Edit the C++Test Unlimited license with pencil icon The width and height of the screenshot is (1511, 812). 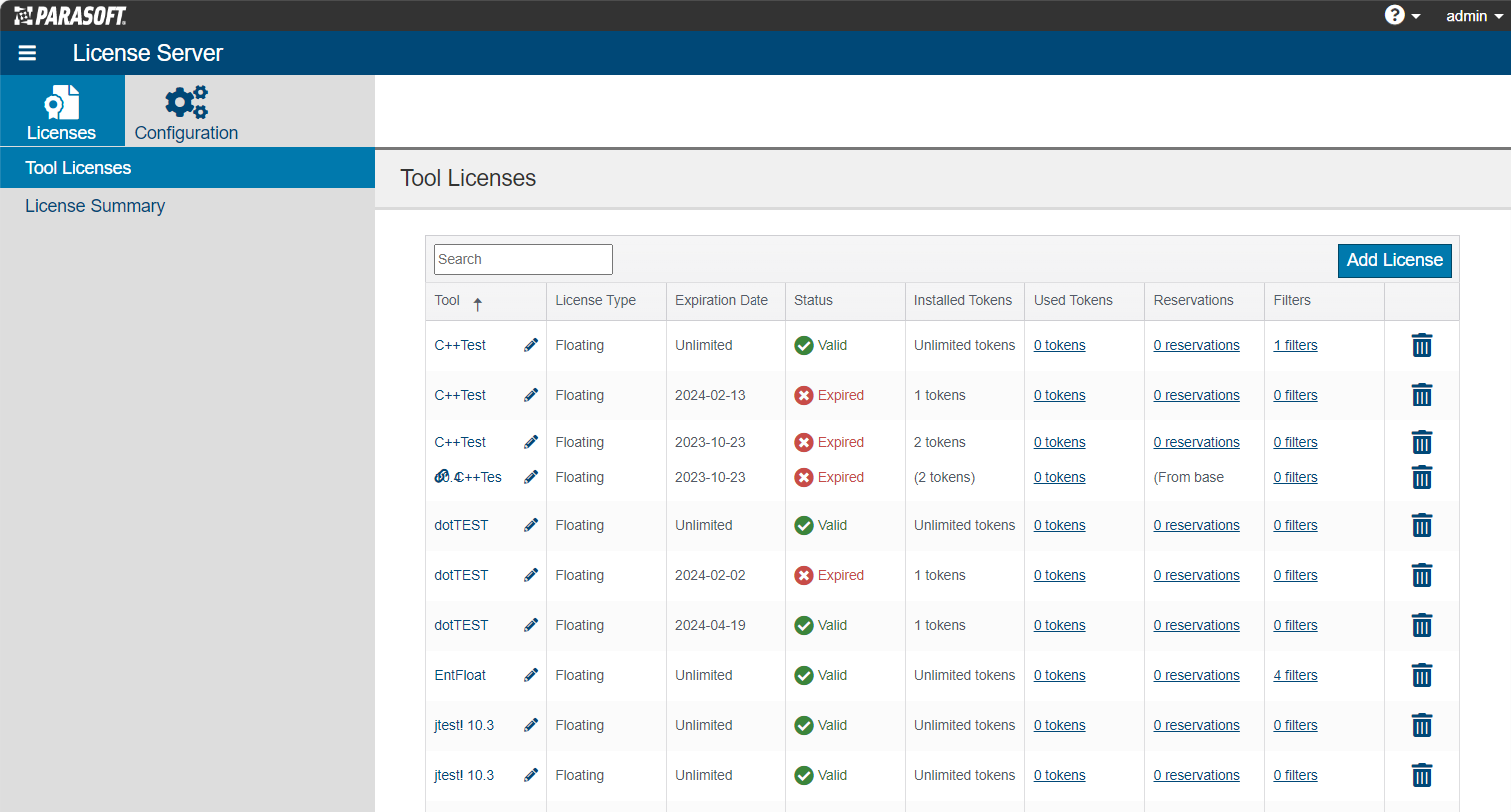531,345
